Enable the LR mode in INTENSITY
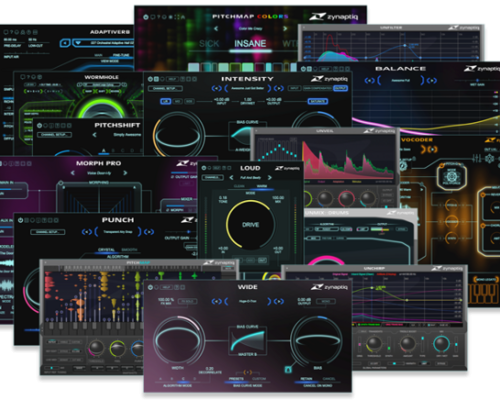Image resolution: width=500 pixels, height=400 pixels. coord(166,101)
